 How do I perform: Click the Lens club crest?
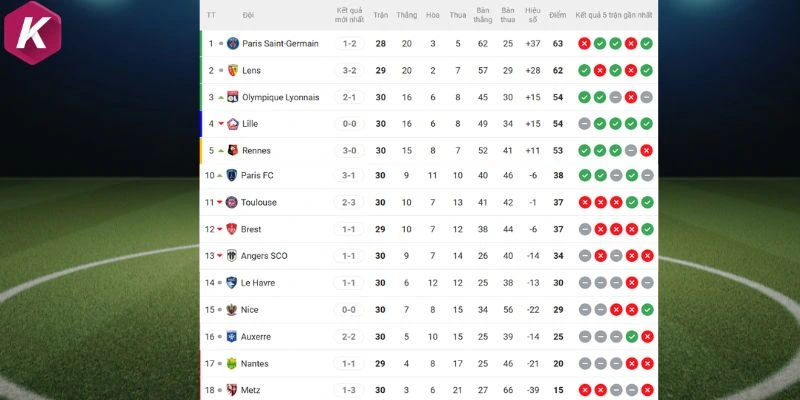coord(233,71)
